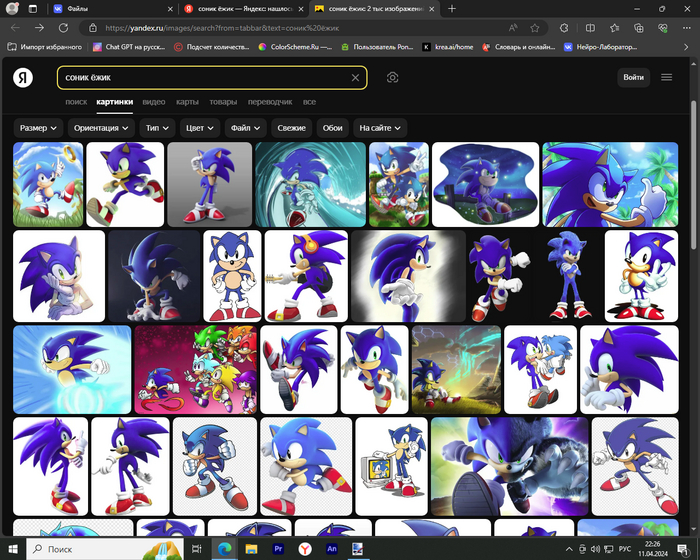The width and height of the screenshot is (700, 560).
Task: Clear the search query with X icon
Action: click(x=355, y=78)
